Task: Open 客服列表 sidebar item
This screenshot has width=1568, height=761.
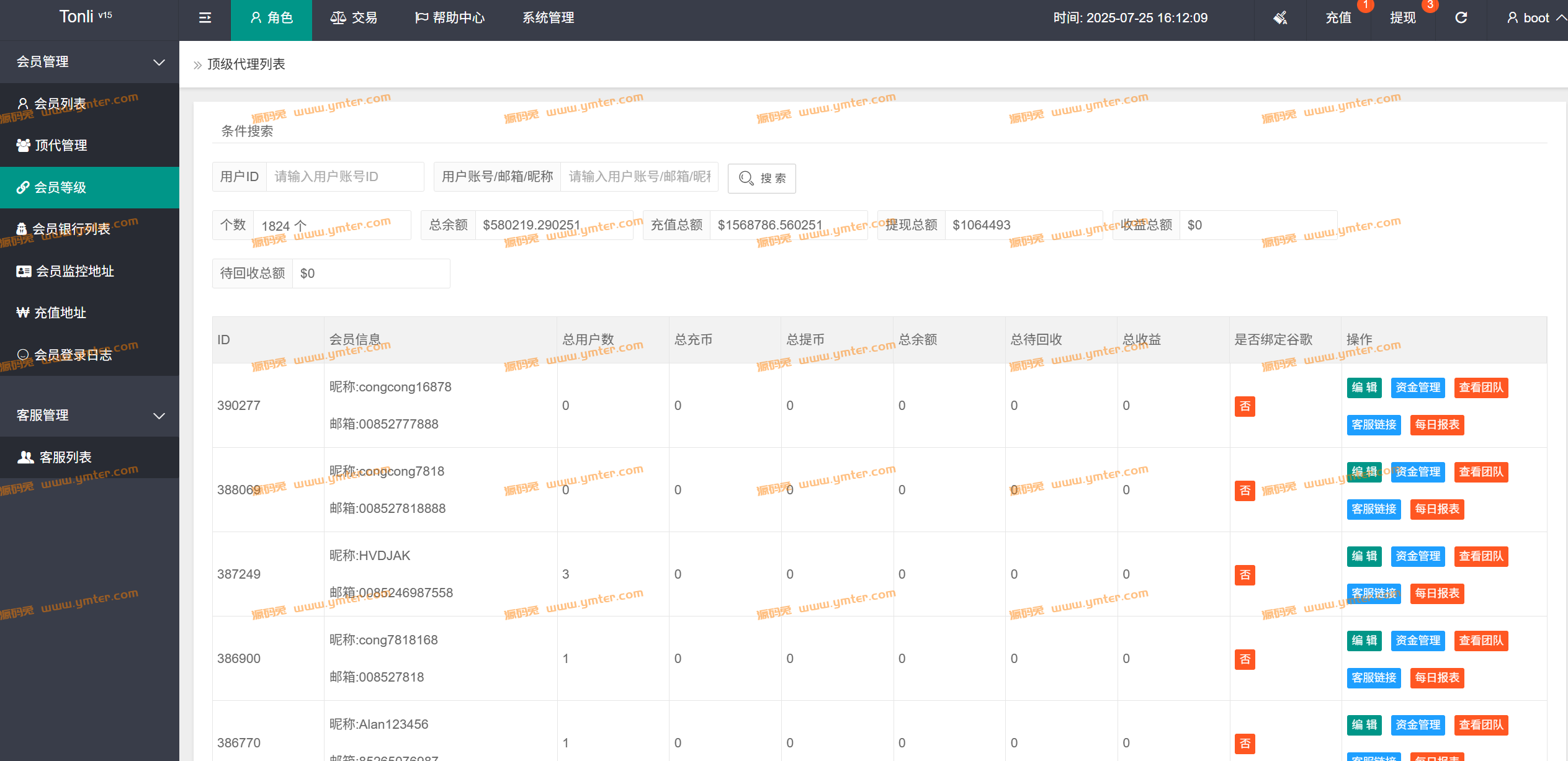Action: [x=65, y=457]
